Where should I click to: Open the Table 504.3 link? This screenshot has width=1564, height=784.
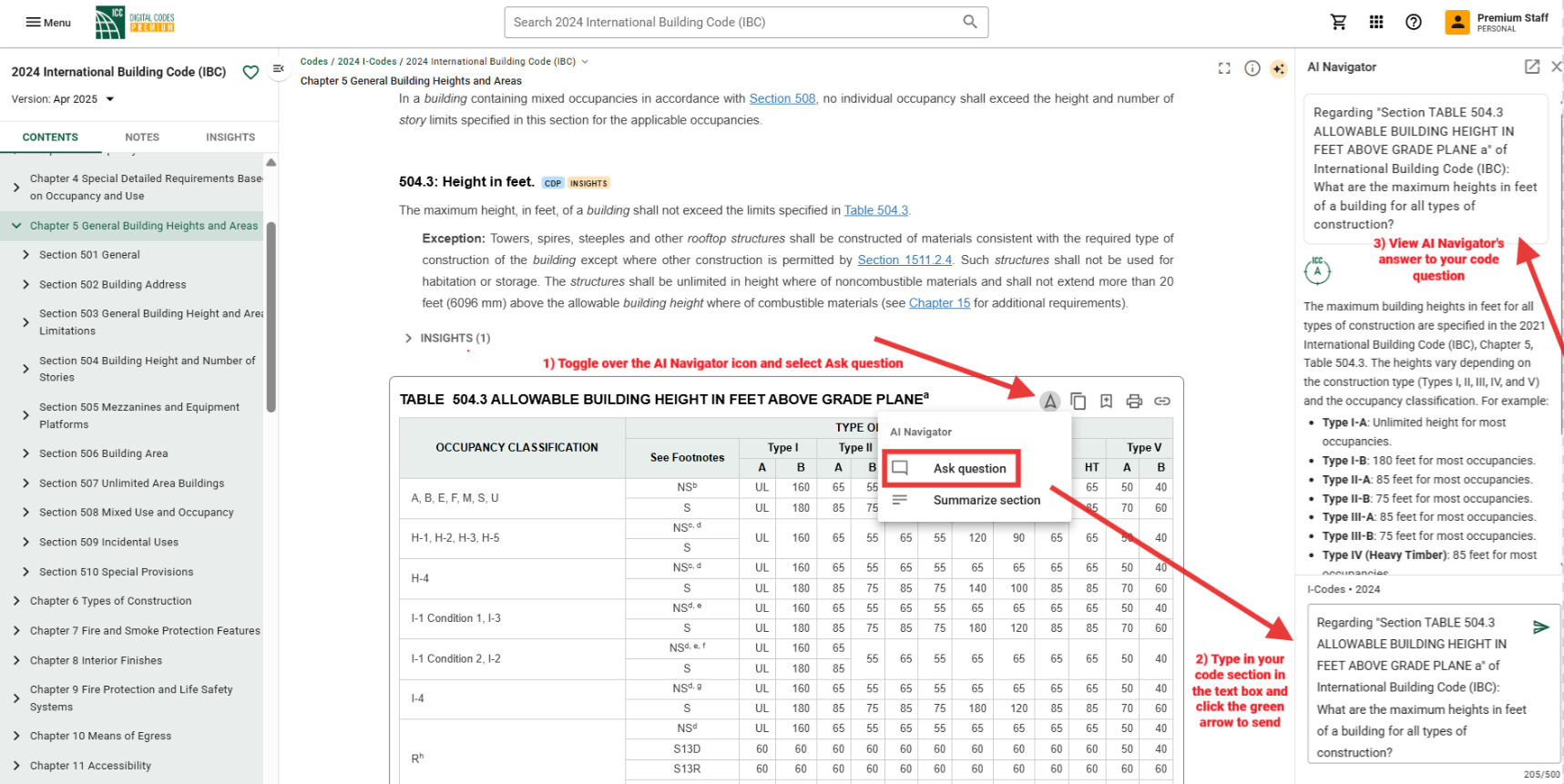point(875,210)
